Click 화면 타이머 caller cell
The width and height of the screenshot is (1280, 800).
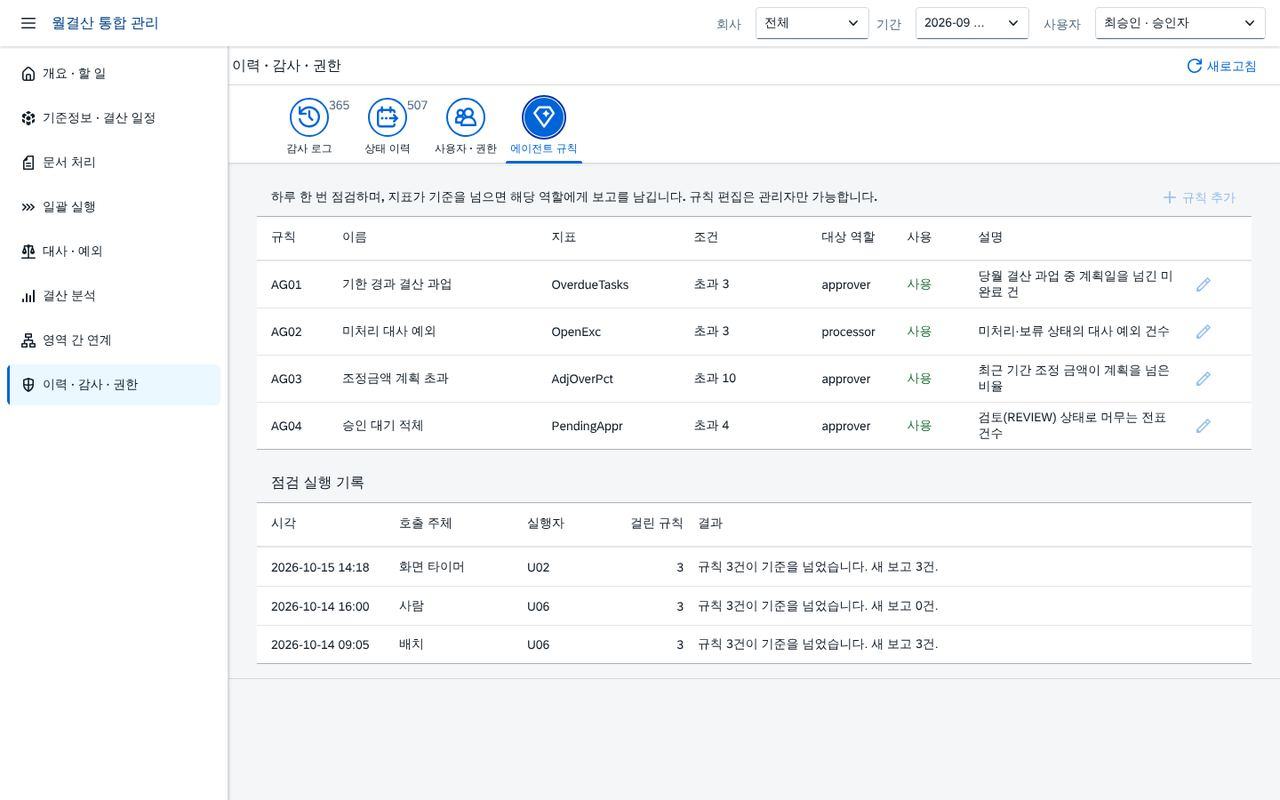(x=432, y=567)
